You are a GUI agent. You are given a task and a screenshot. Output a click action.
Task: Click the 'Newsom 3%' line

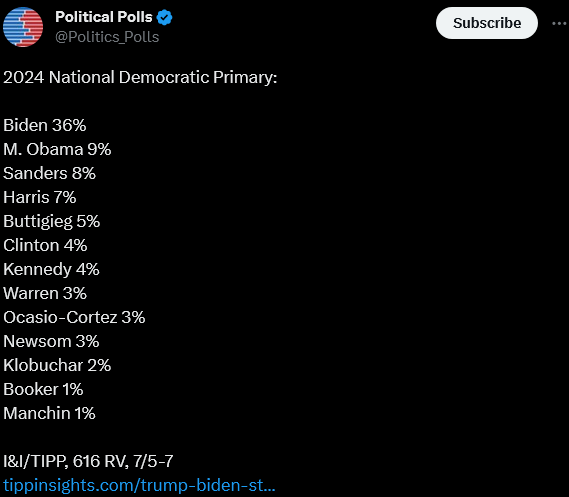(51, 341)
